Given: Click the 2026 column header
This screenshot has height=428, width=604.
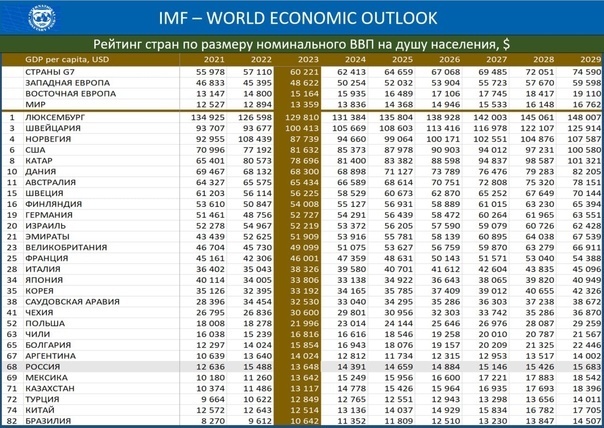Looking at the screenshot, I should click(450, 59).
